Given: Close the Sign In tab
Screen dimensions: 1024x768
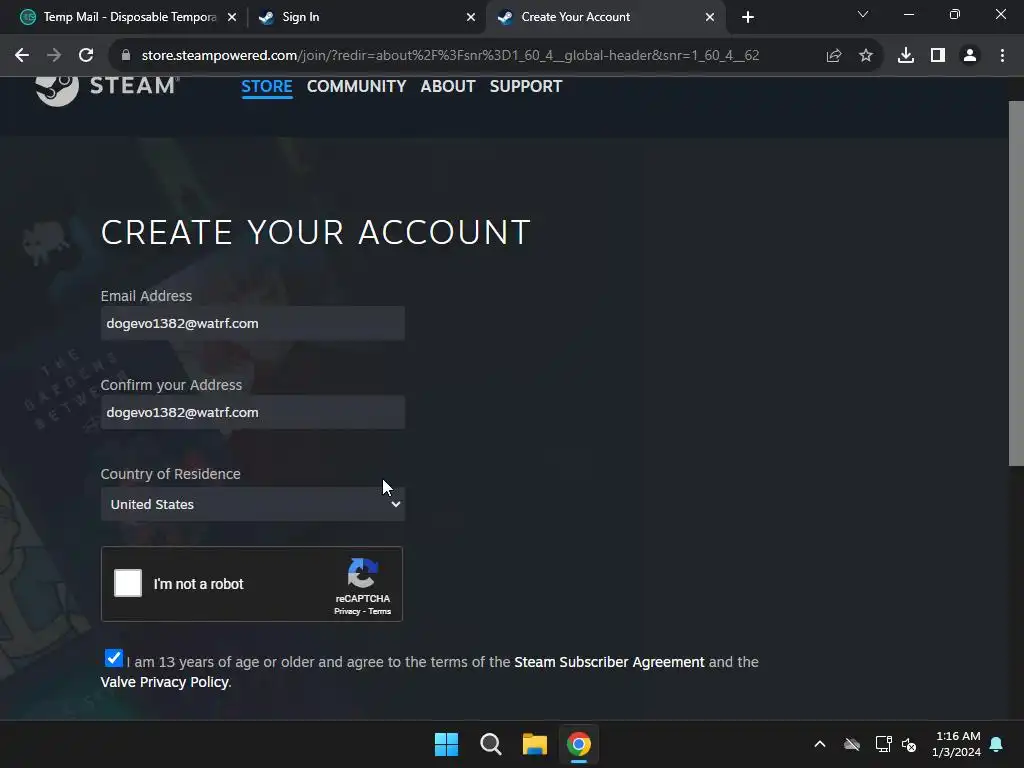Looking at the screenshot, I should (x=471, y=17).
